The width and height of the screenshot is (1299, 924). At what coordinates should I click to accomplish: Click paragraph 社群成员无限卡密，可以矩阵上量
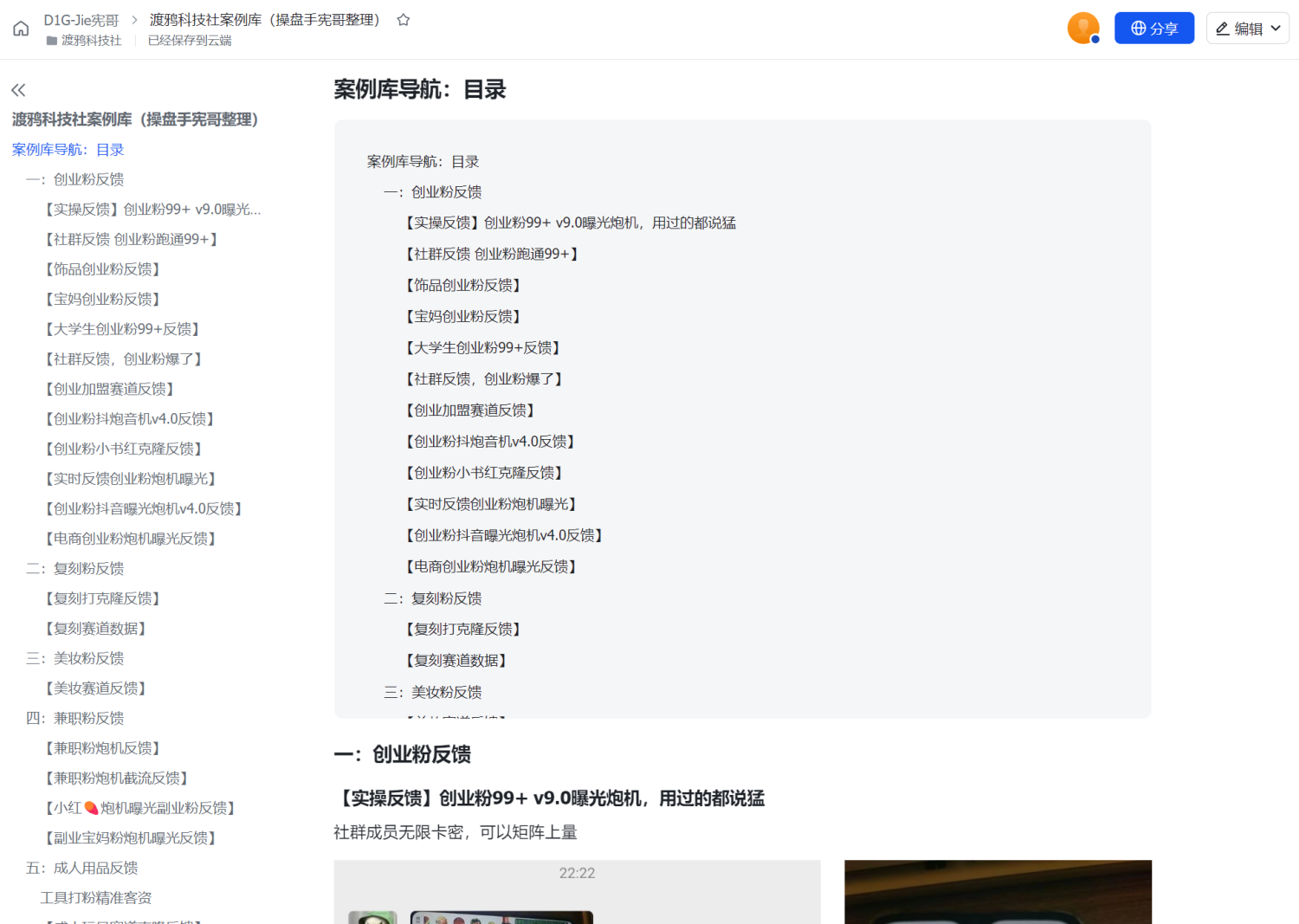pos(456,832)
